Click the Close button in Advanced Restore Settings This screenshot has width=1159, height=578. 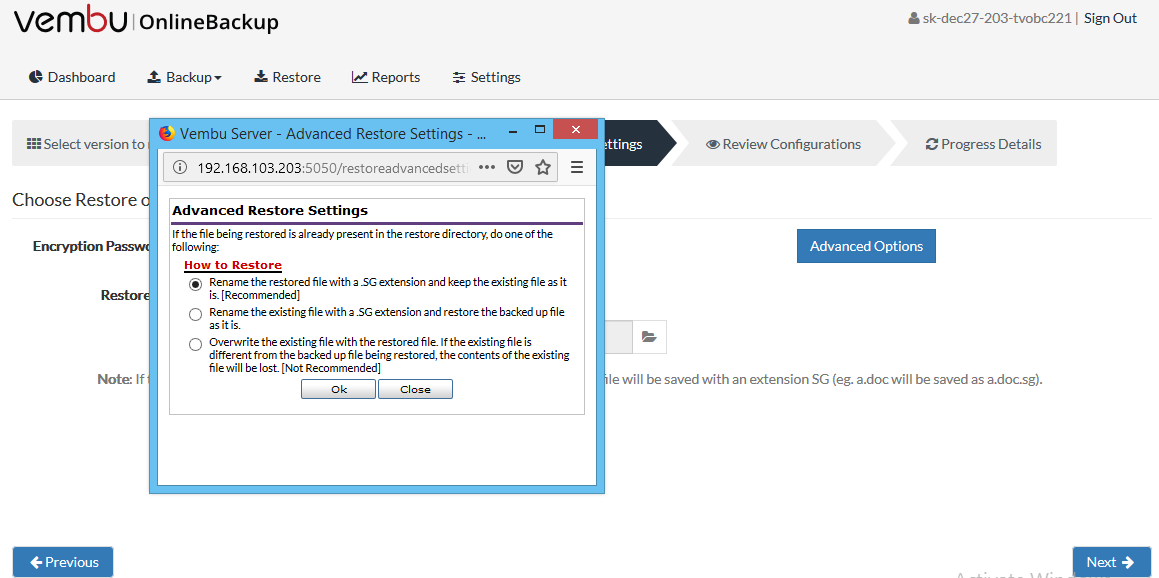coord(415,390)
